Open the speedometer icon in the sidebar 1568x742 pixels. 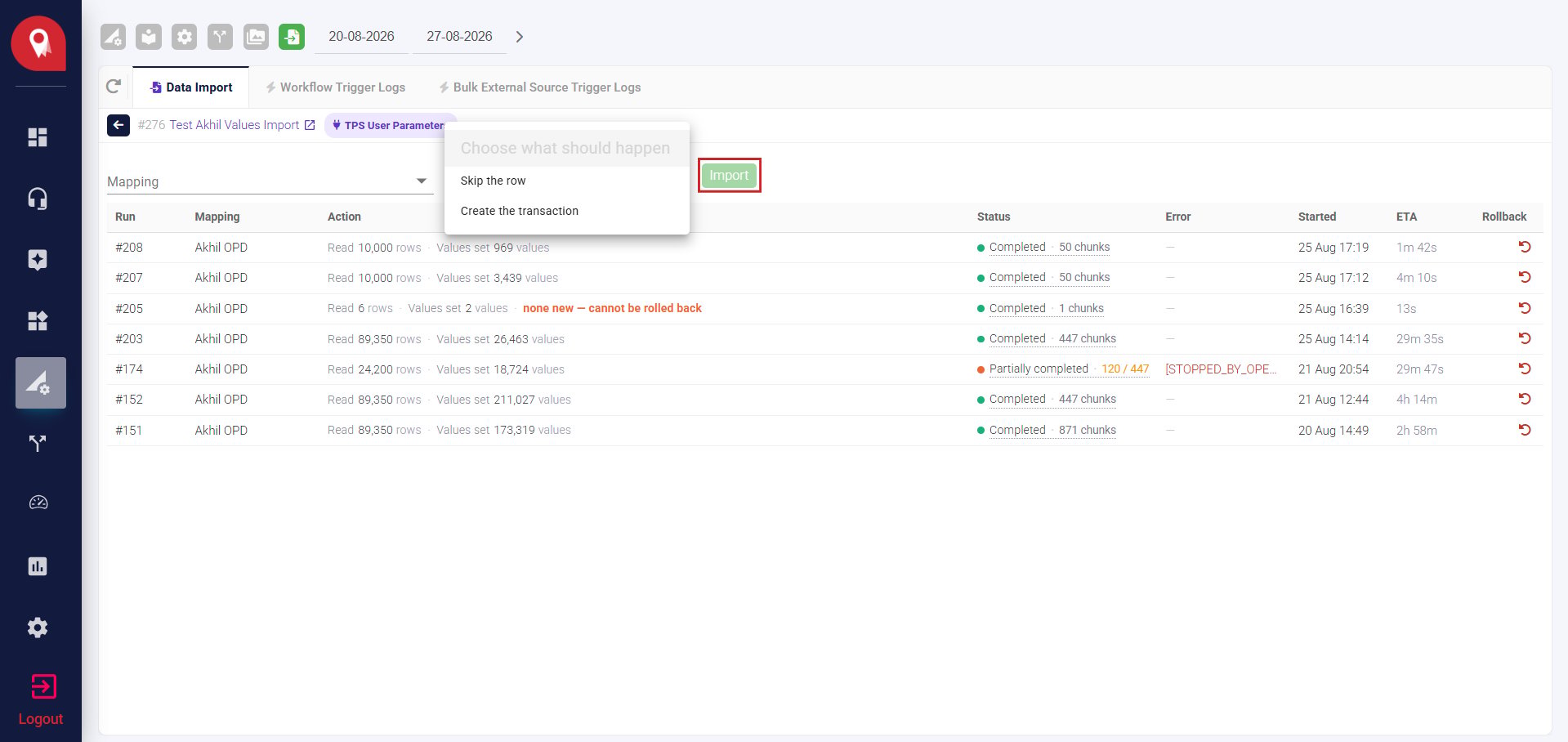pos(38,503)
